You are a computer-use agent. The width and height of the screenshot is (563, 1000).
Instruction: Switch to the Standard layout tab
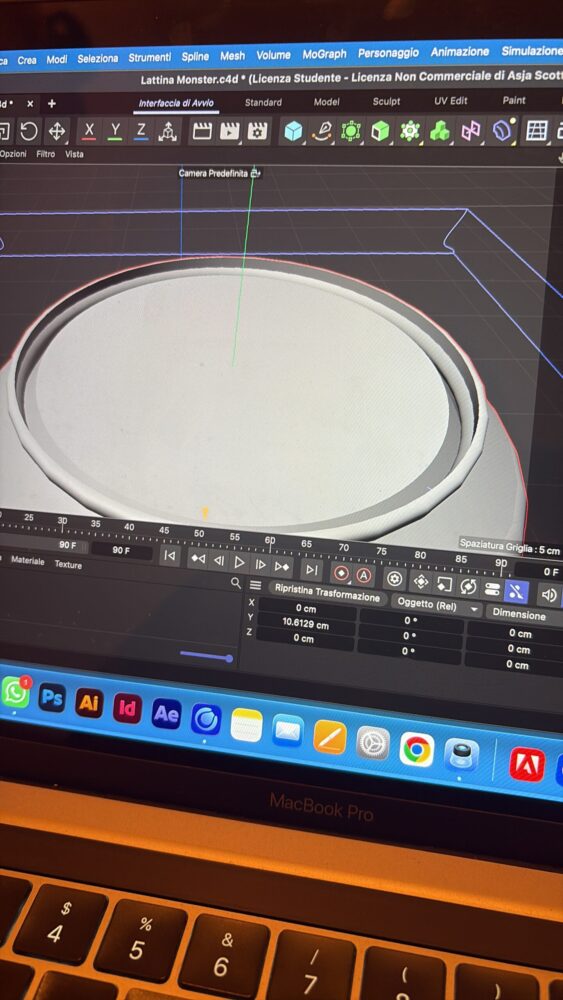pos(263,102)
